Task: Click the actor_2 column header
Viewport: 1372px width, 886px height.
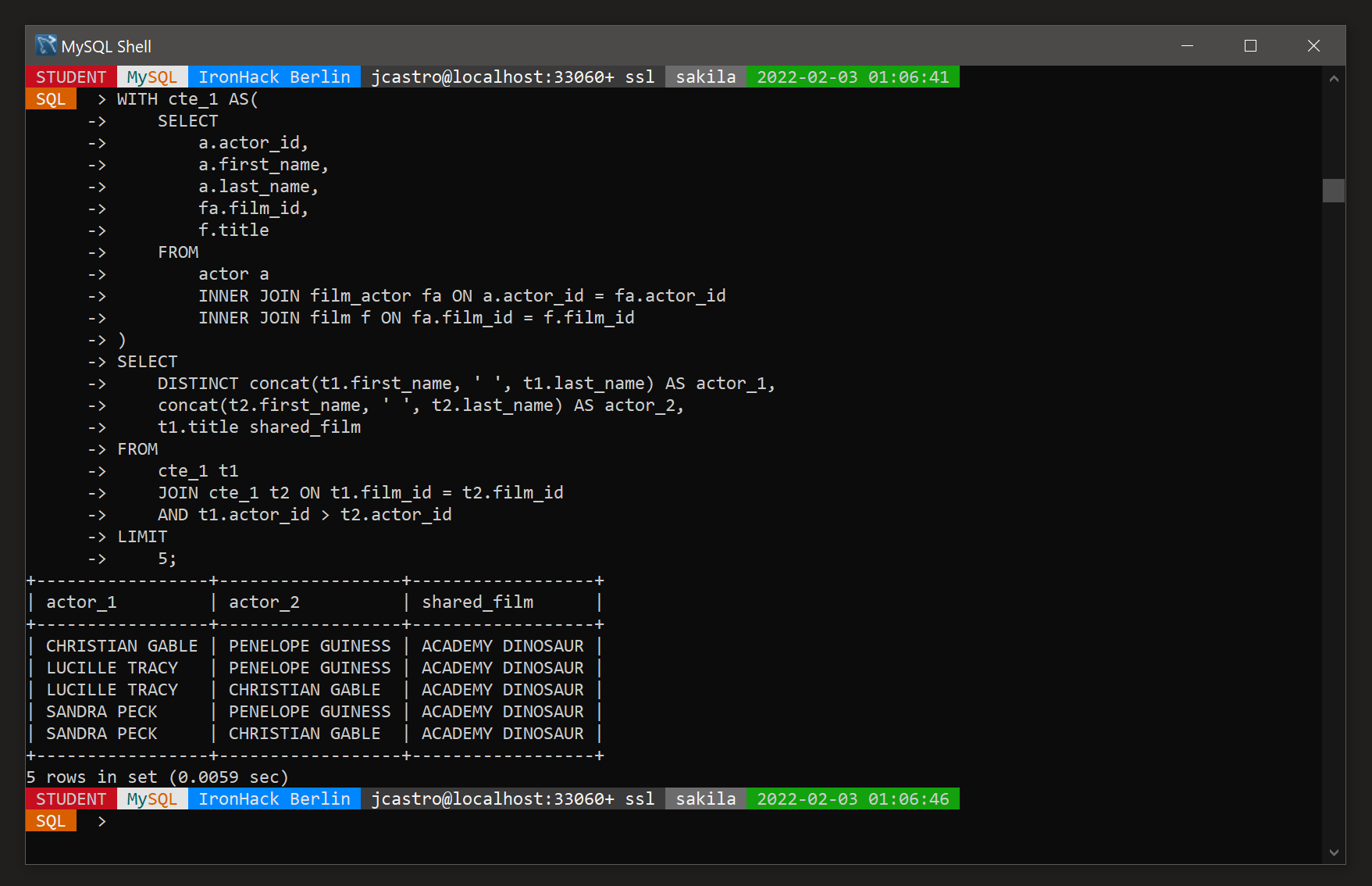Action: pos(264,602)
